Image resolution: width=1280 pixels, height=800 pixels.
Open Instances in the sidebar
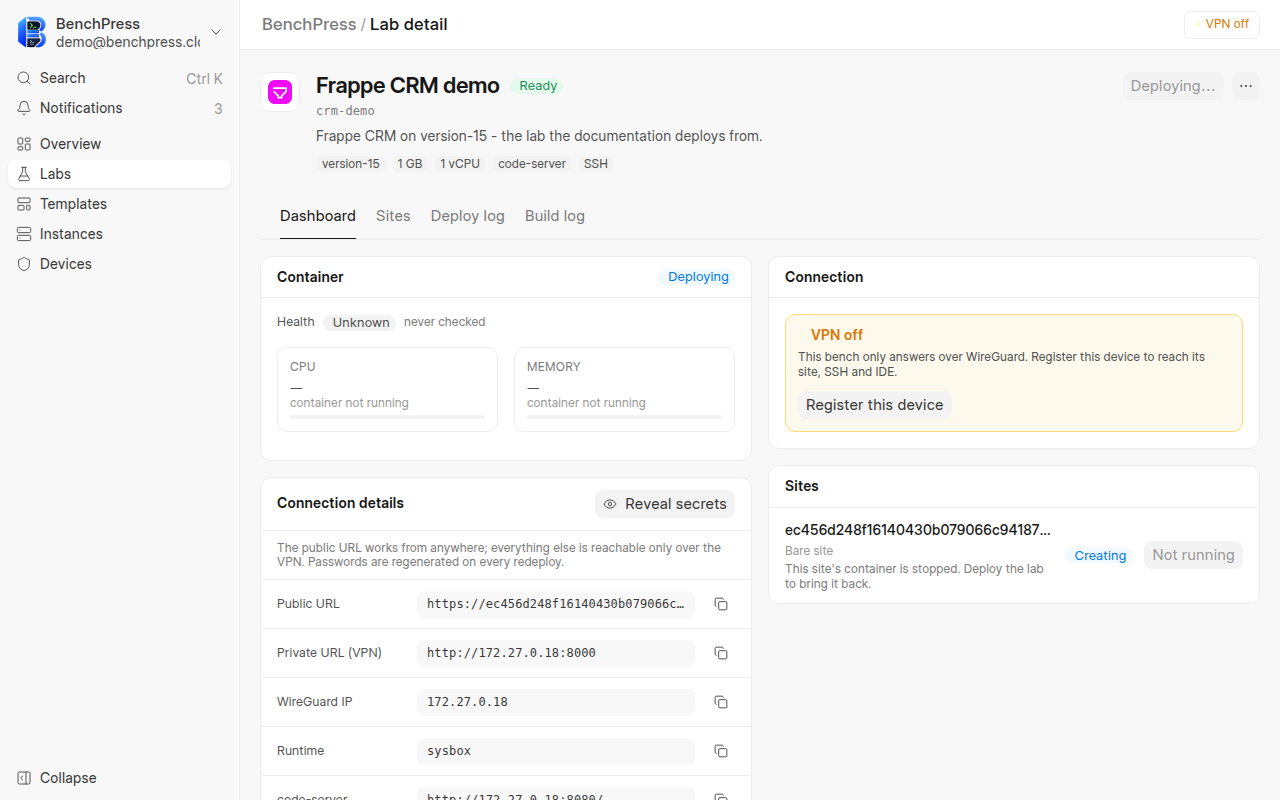pos(119,234)
